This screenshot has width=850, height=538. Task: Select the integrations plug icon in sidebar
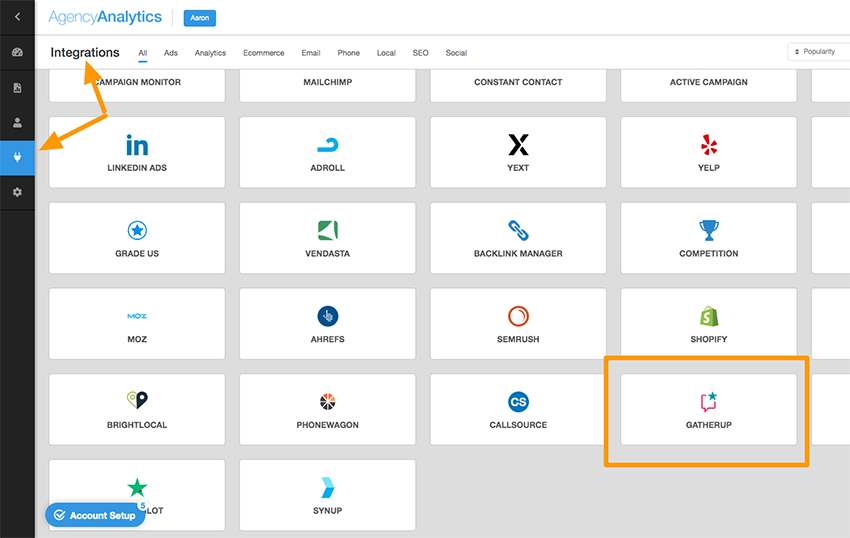pos(17,158)
